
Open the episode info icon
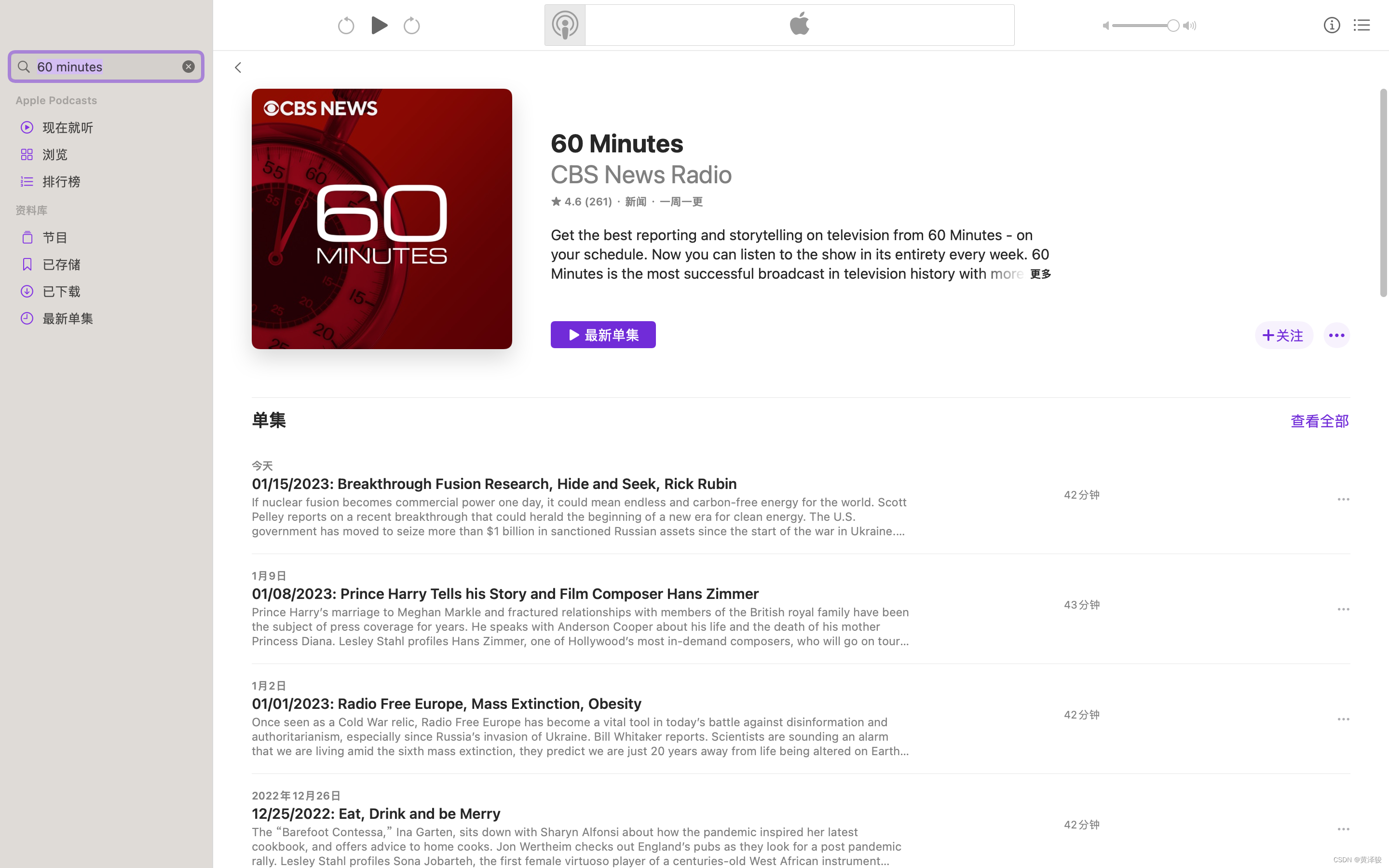click(x=1331, y=25)
